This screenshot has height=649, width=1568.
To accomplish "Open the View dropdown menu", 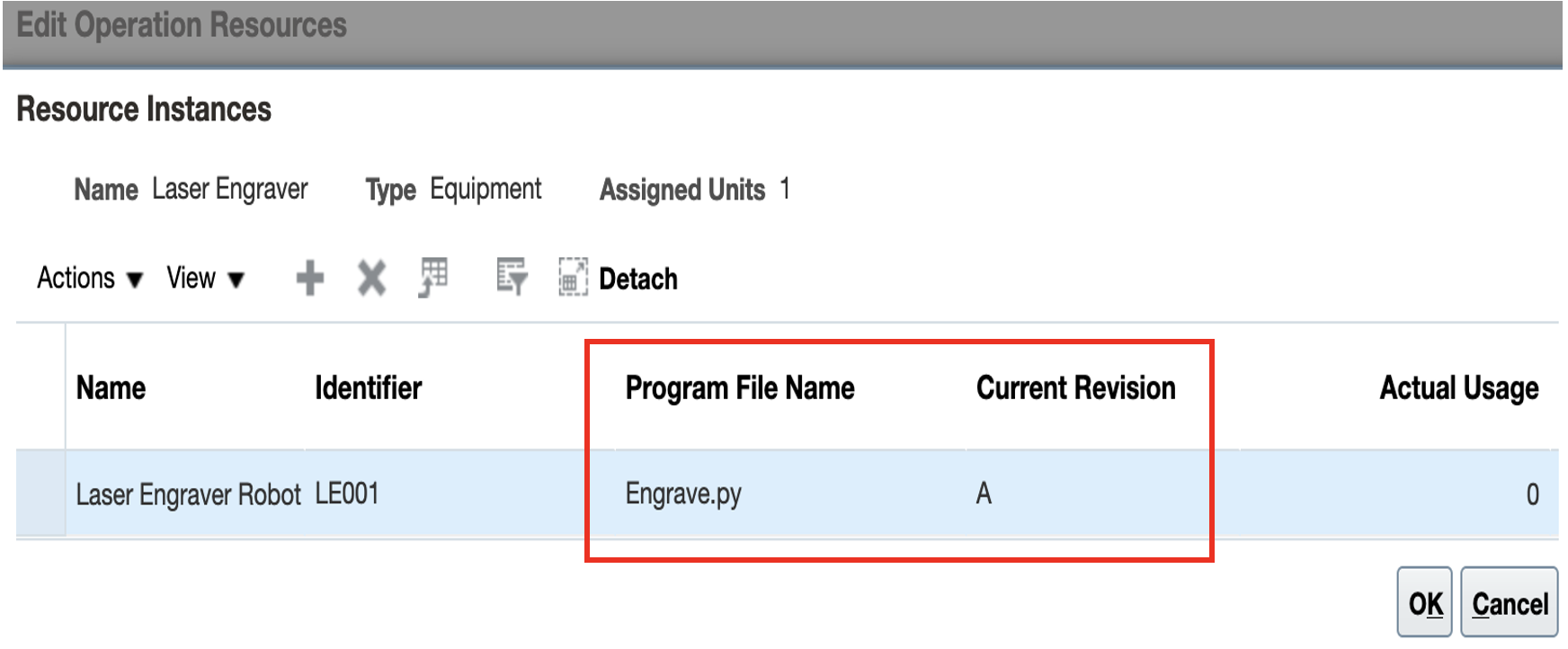I will 205,279.
